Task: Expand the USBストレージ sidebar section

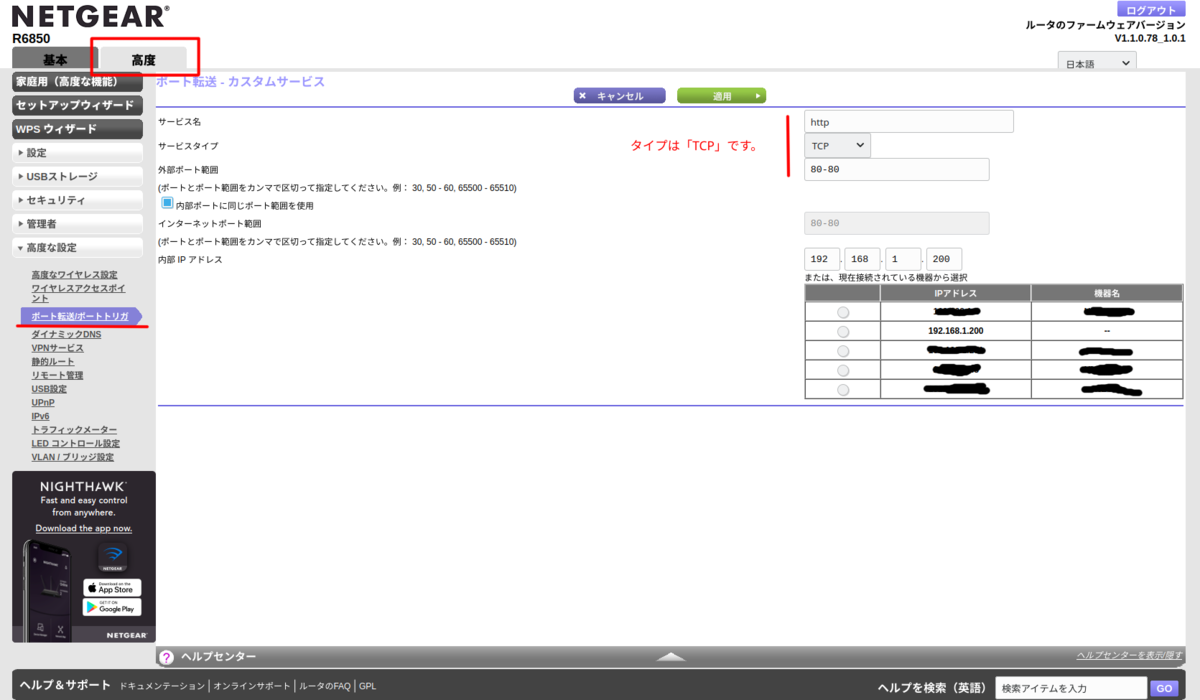Action: pos(78,177)
